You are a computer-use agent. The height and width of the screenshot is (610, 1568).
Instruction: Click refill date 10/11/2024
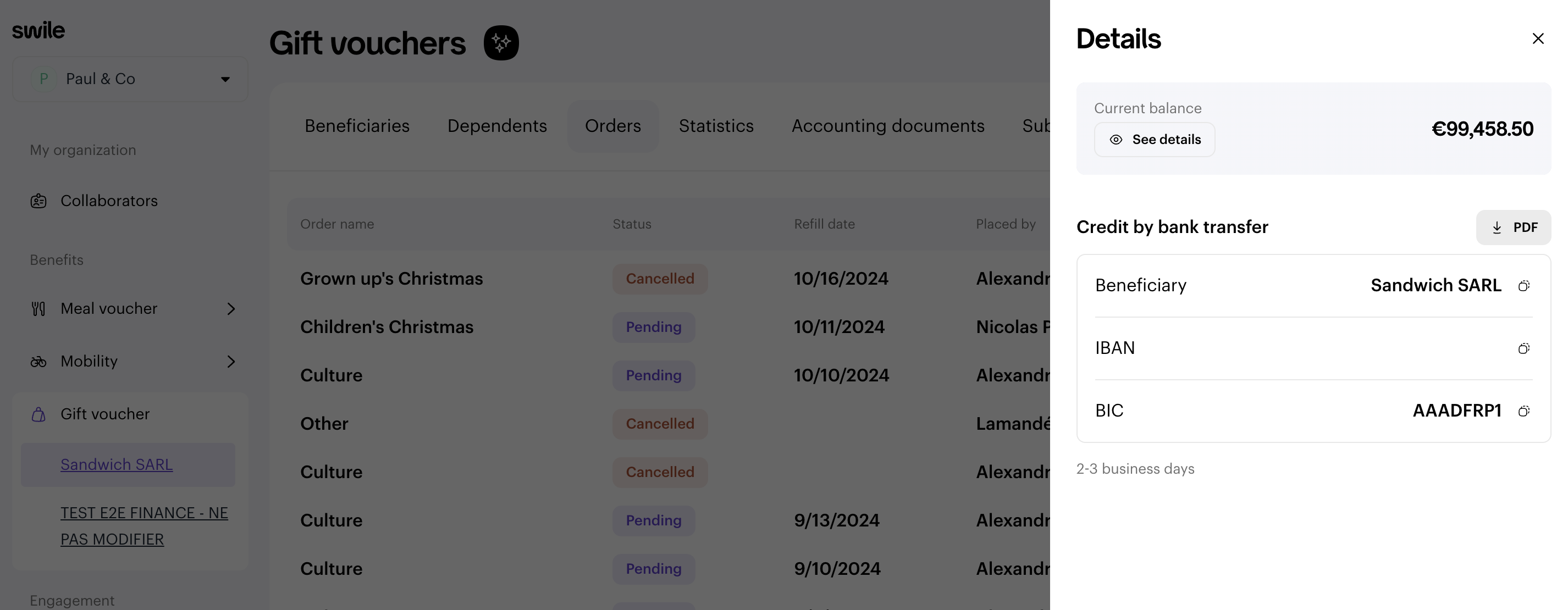pyautogui.click(x=839, y=327)
